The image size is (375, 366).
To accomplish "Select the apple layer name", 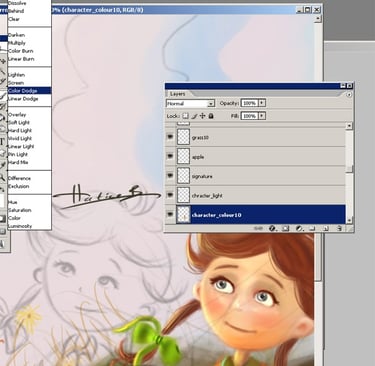I will pyautogui.click(x=198, y=157).
